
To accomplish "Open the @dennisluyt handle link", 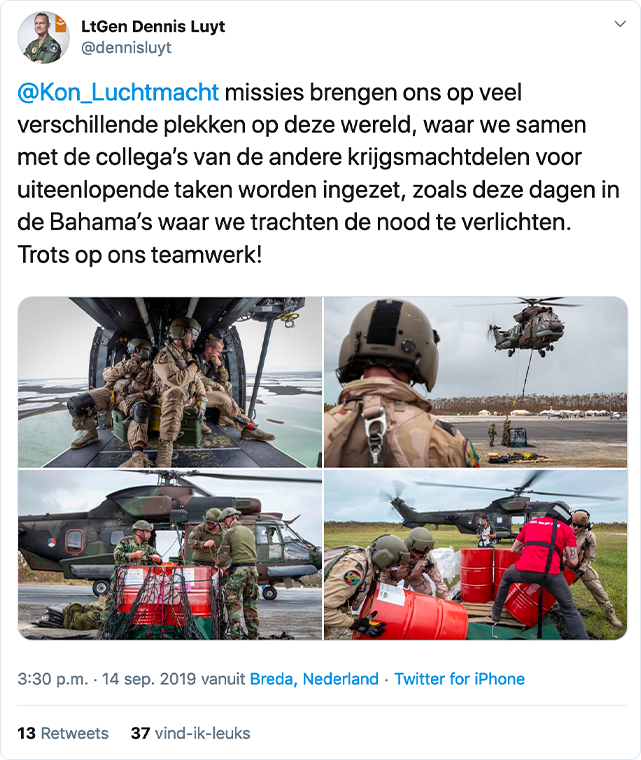I will (x=126, y=48).
